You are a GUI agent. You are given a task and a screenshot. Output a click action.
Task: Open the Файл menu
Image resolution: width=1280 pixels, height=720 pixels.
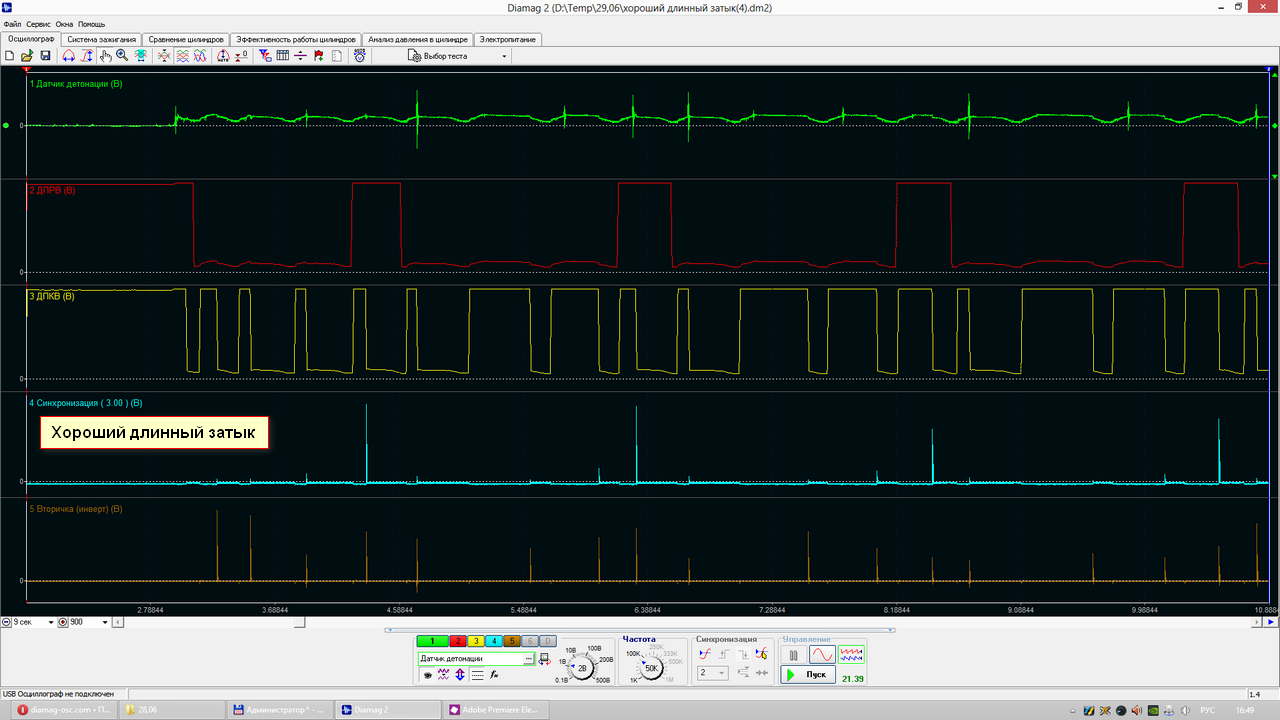coord(12,23)
